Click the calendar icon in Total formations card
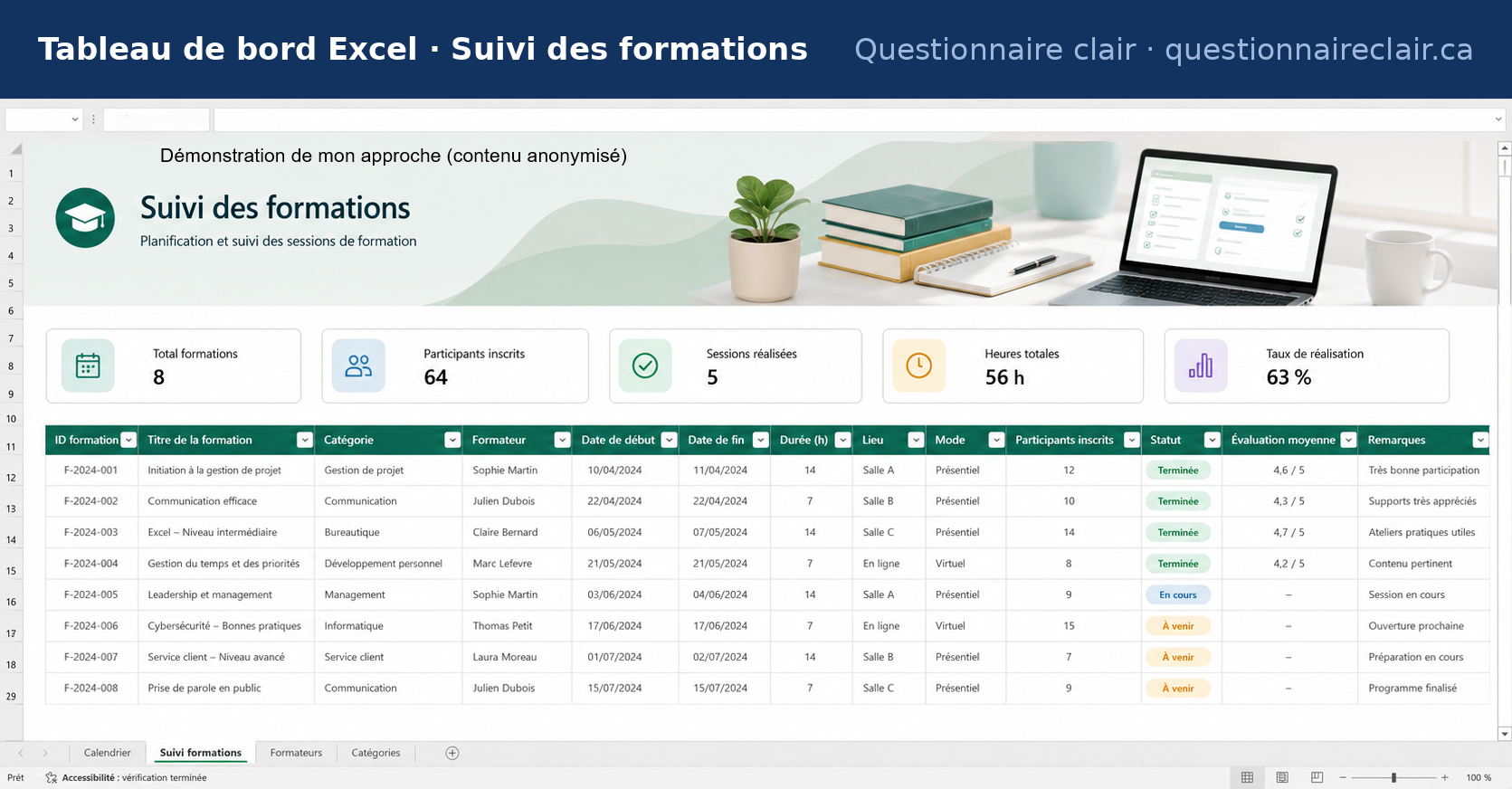The height and width of the screenshot is (789, 1512). point(88,366)
